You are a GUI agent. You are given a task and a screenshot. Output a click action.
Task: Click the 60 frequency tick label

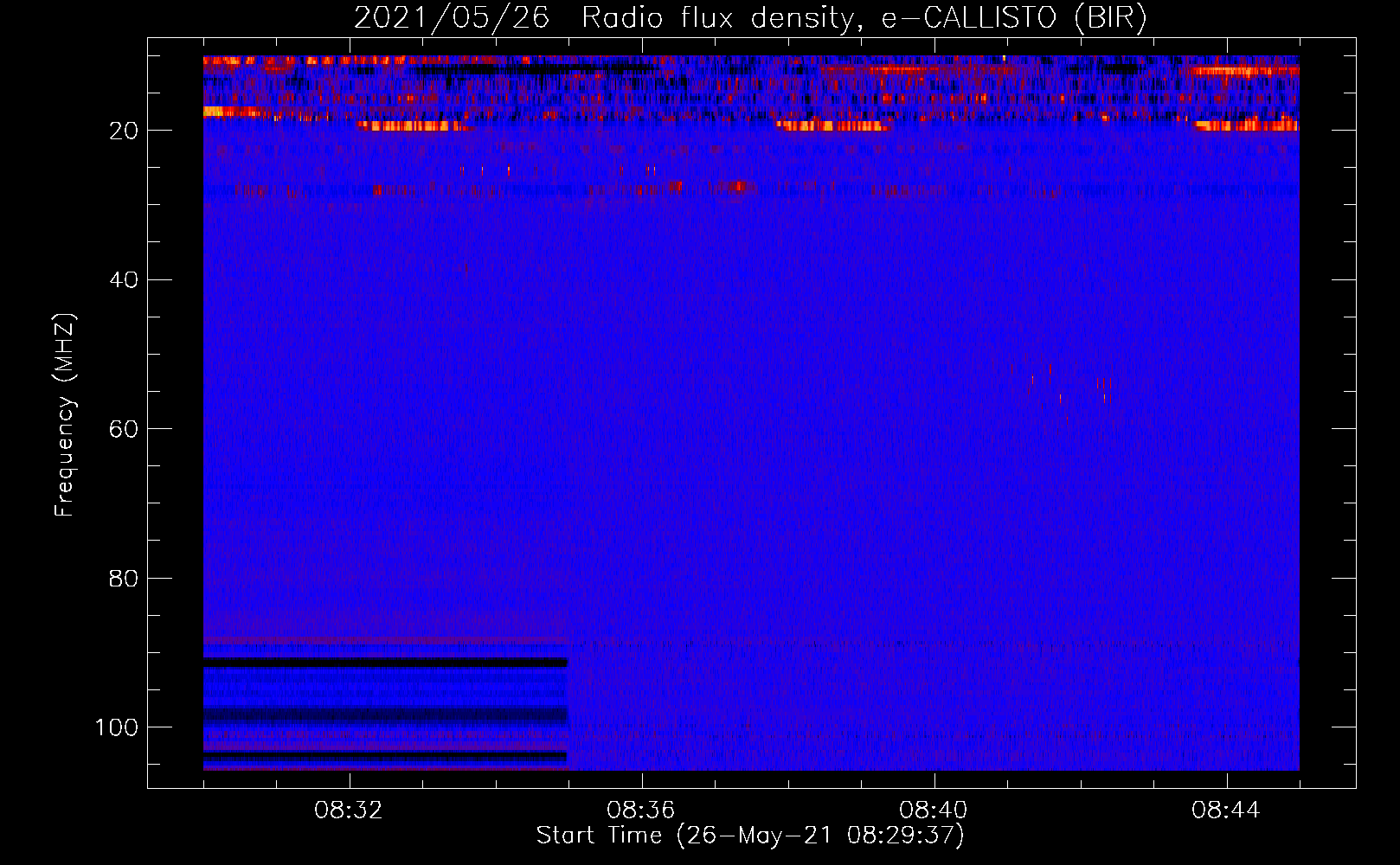pos(124,429)
